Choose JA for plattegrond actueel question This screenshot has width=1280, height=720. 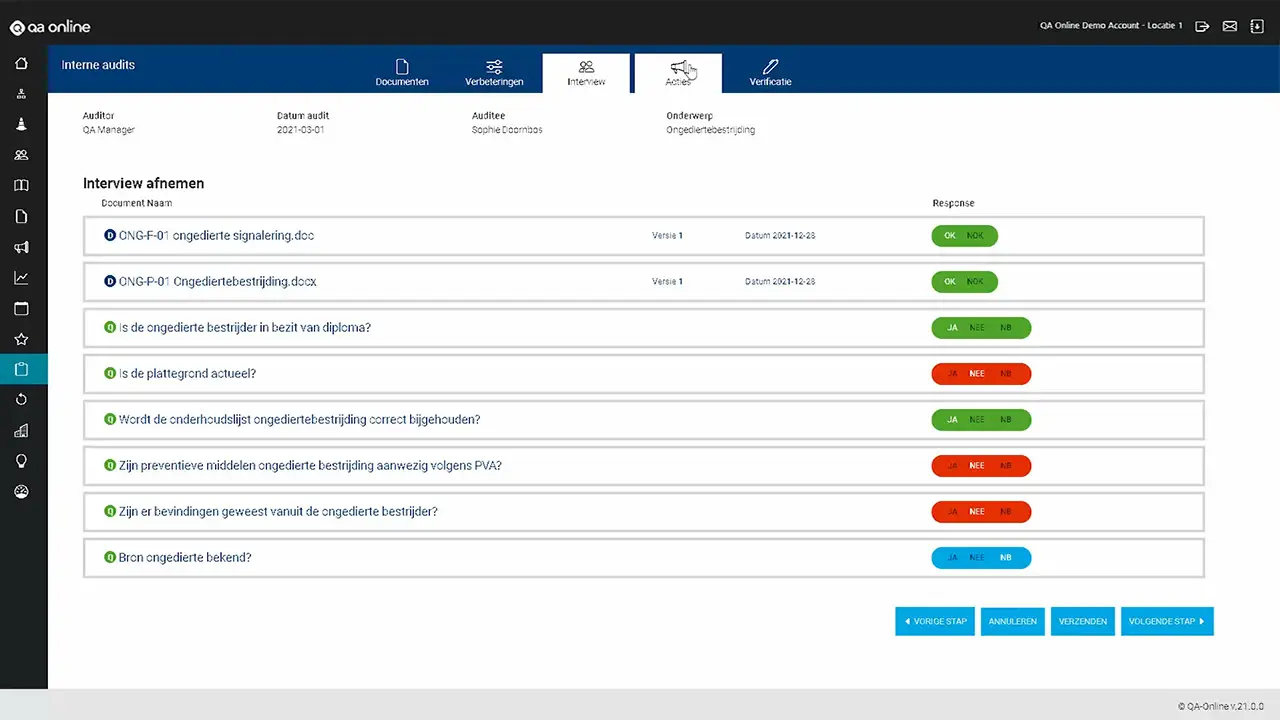952,374
